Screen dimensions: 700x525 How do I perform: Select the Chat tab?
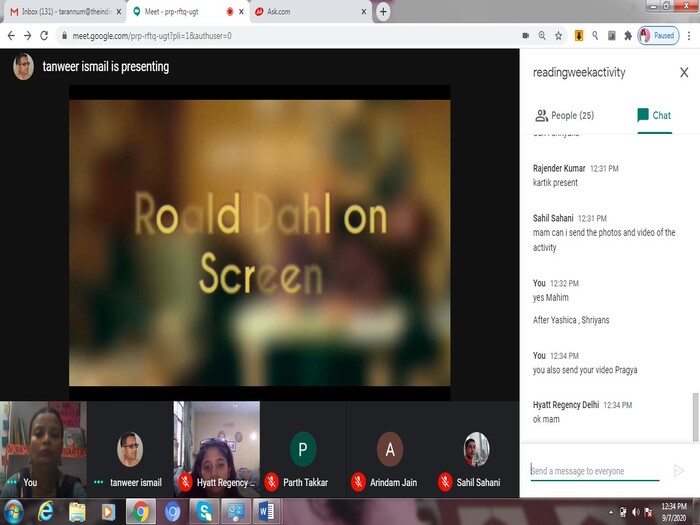654,116
